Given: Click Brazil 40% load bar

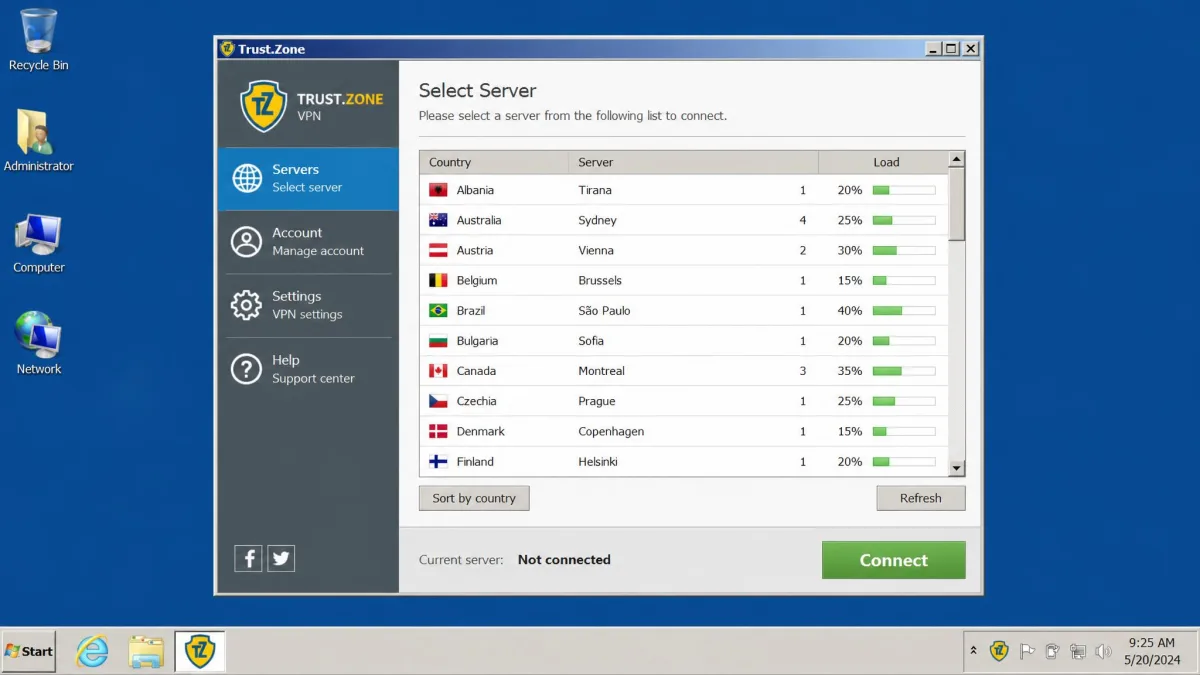Looking at the screenshot, I should 904,310.
